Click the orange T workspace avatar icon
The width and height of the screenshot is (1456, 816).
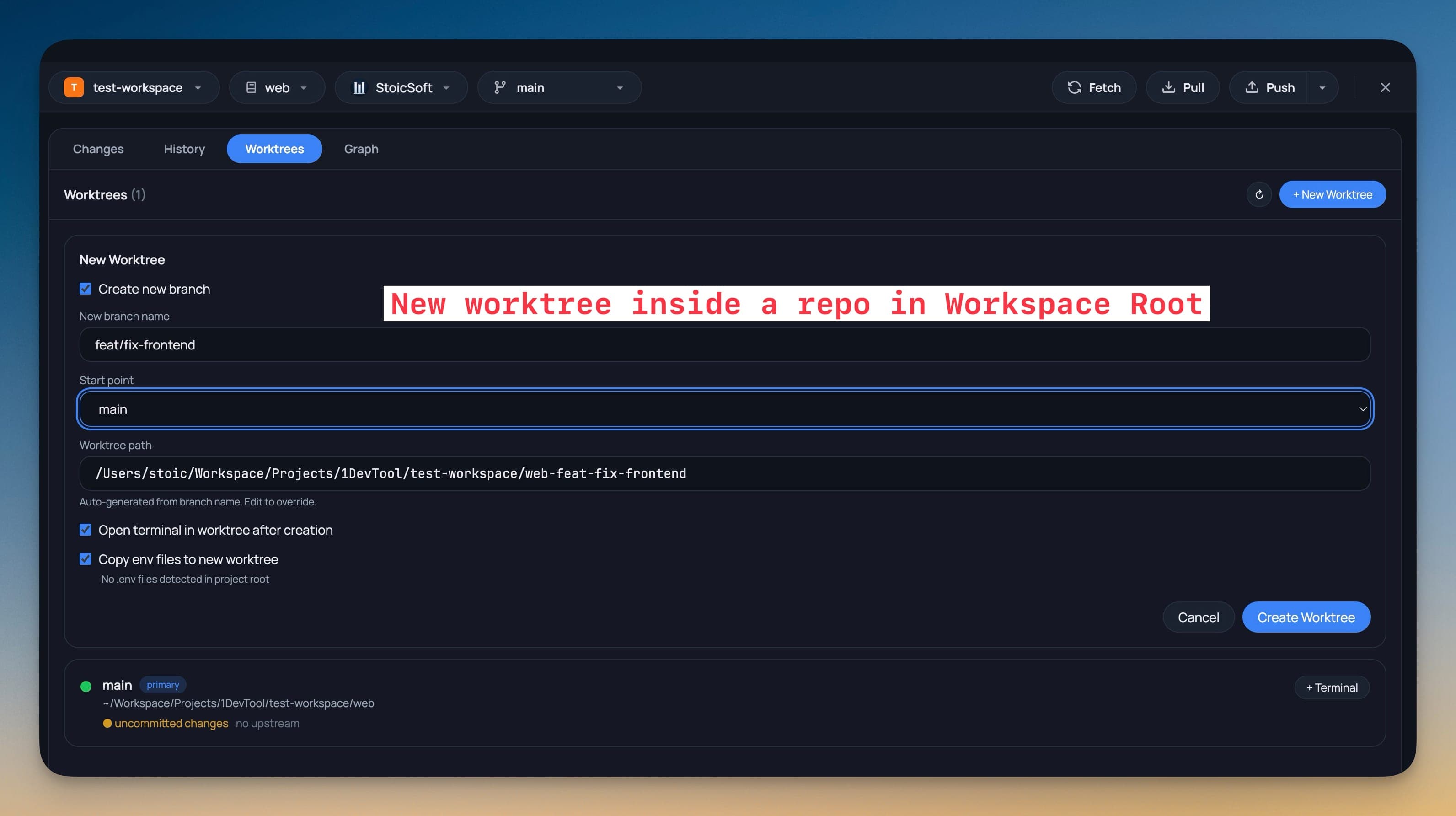(74, 88)
